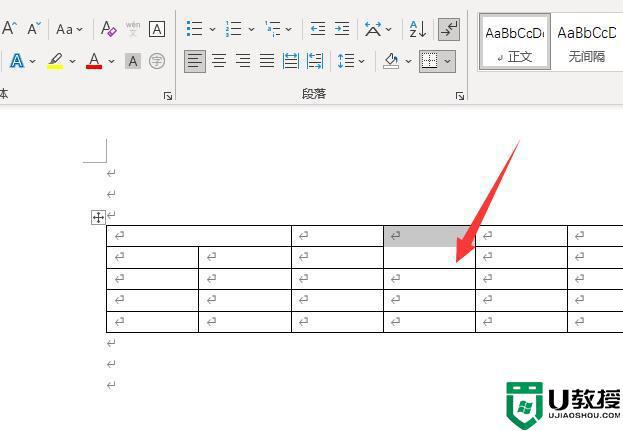Click the Sort A-Z icon
623x431 pixels.
click(x=418, y=29)
